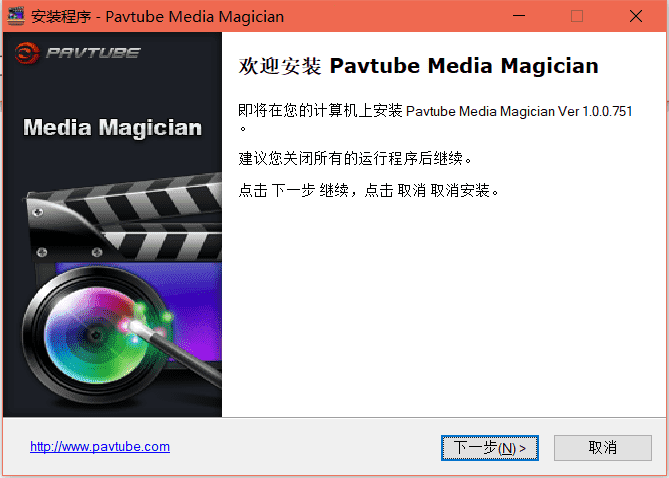The image size is (669, 478).
Task: Click the Media Magician banner title
Action: pos(112,128)
